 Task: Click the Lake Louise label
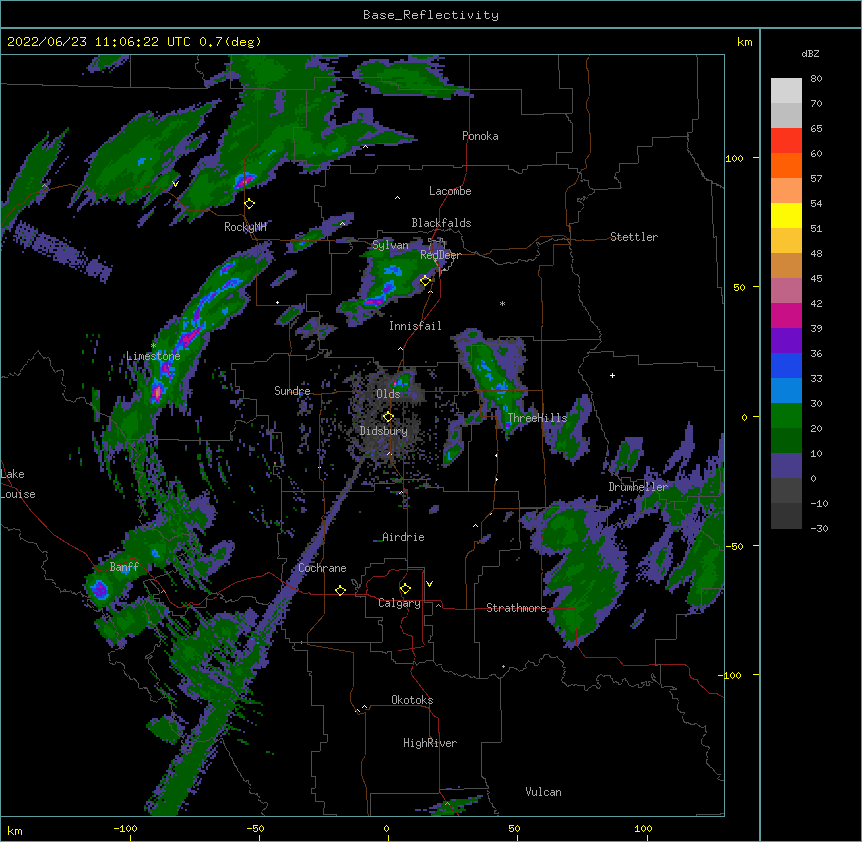click(18, 484)
